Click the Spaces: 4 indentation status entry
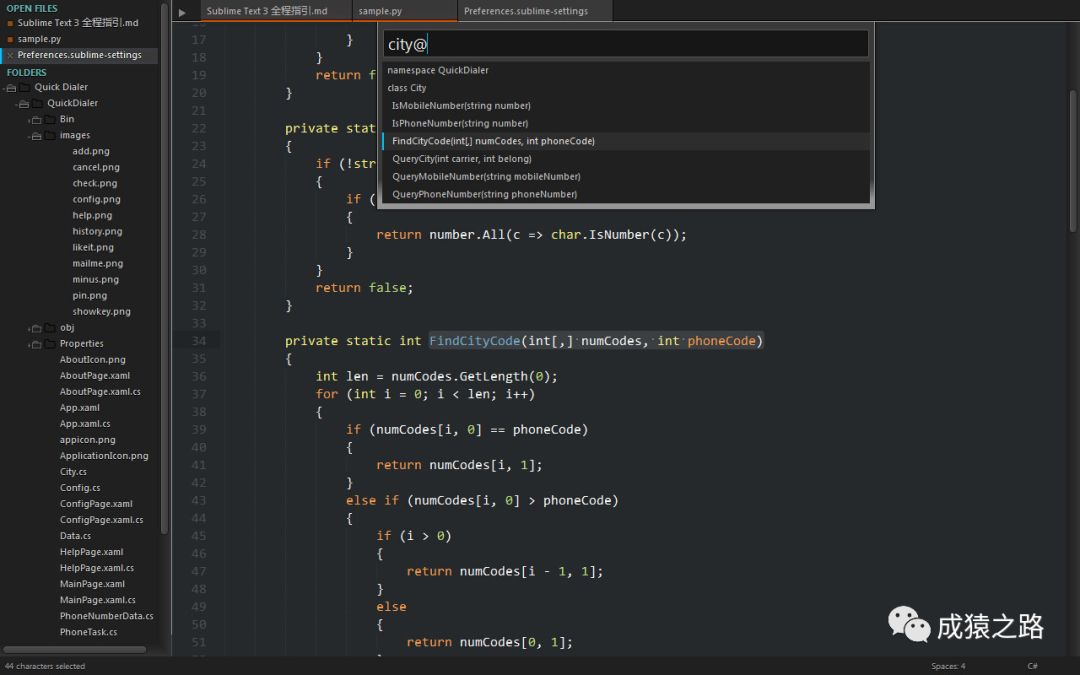Screen dimensions: 1080x675 tap(948, 666)
